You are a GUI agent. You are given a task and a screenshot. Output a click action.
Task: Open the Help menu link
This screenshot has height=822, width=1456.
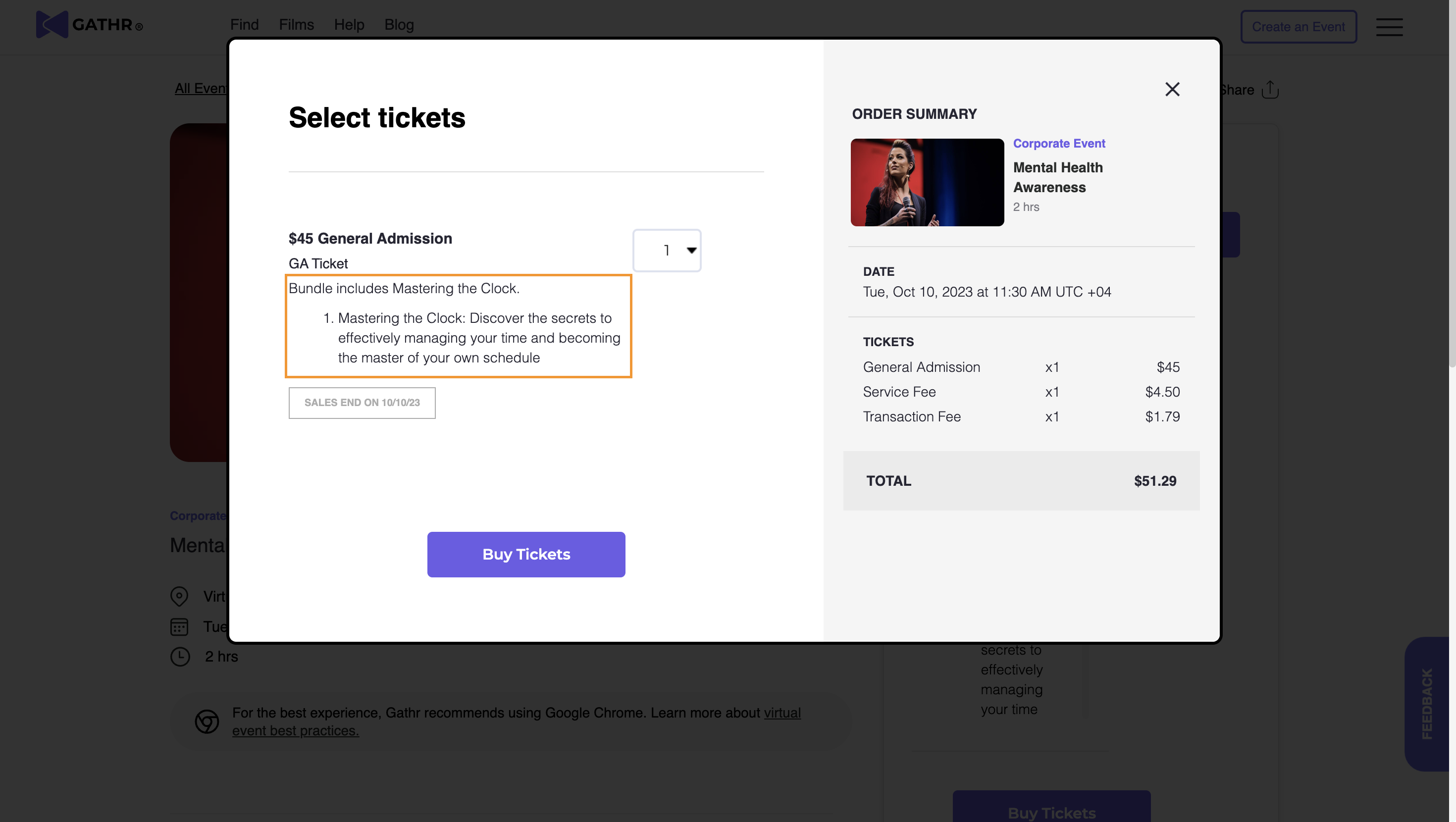(349, 25)
